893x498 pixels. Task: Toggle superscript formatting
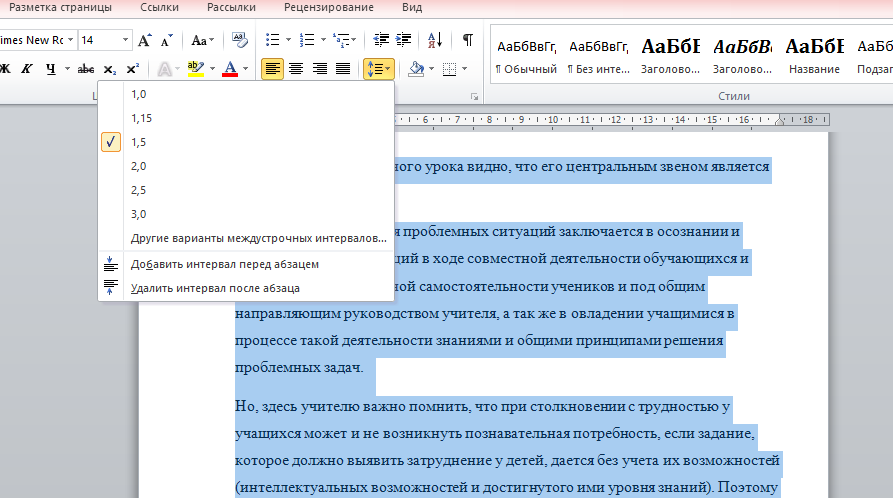[x=132, y=69]
